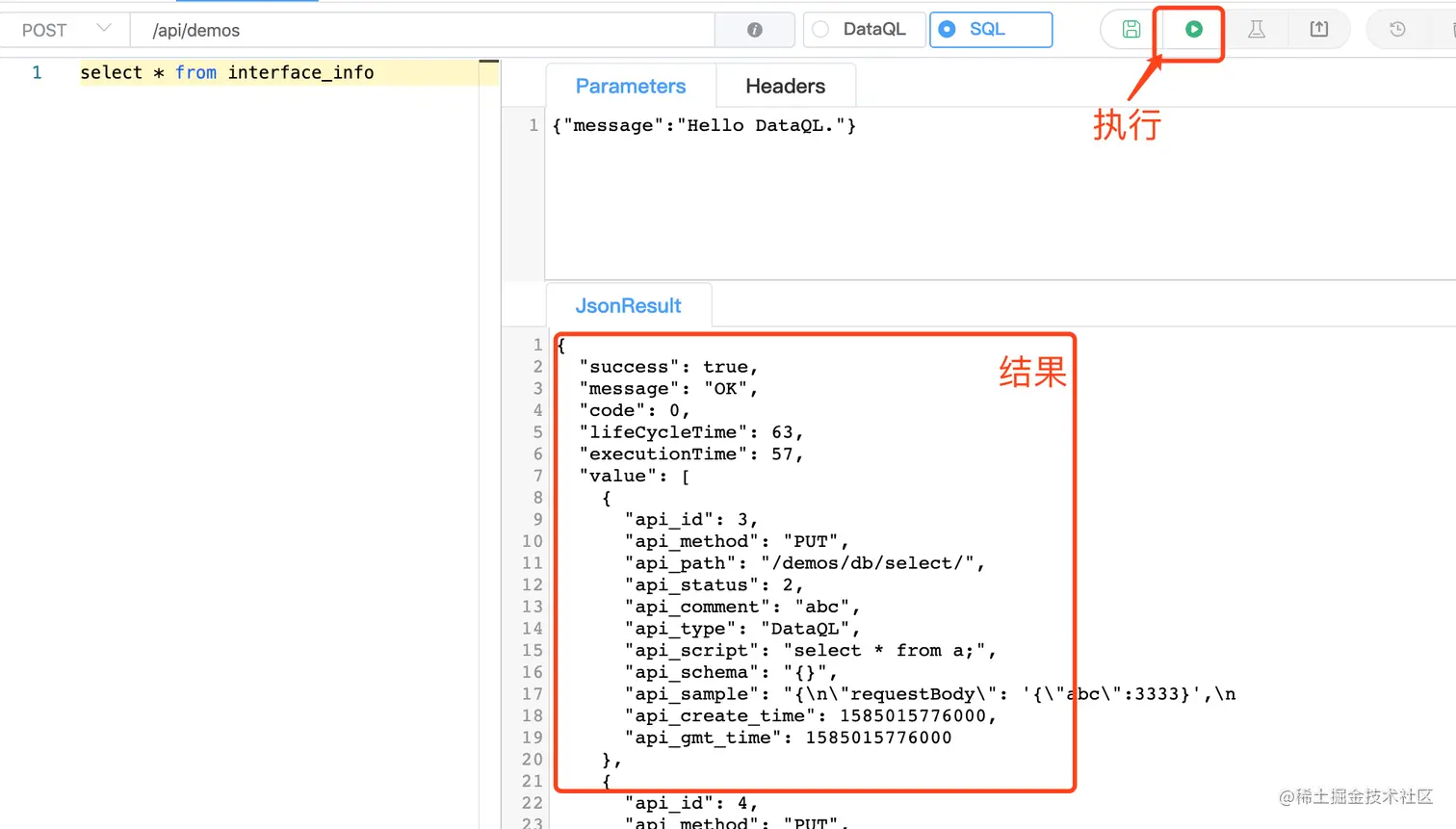Open the info icon next to the API path
Screen dimensions: 1456x829
coord(754,30)
